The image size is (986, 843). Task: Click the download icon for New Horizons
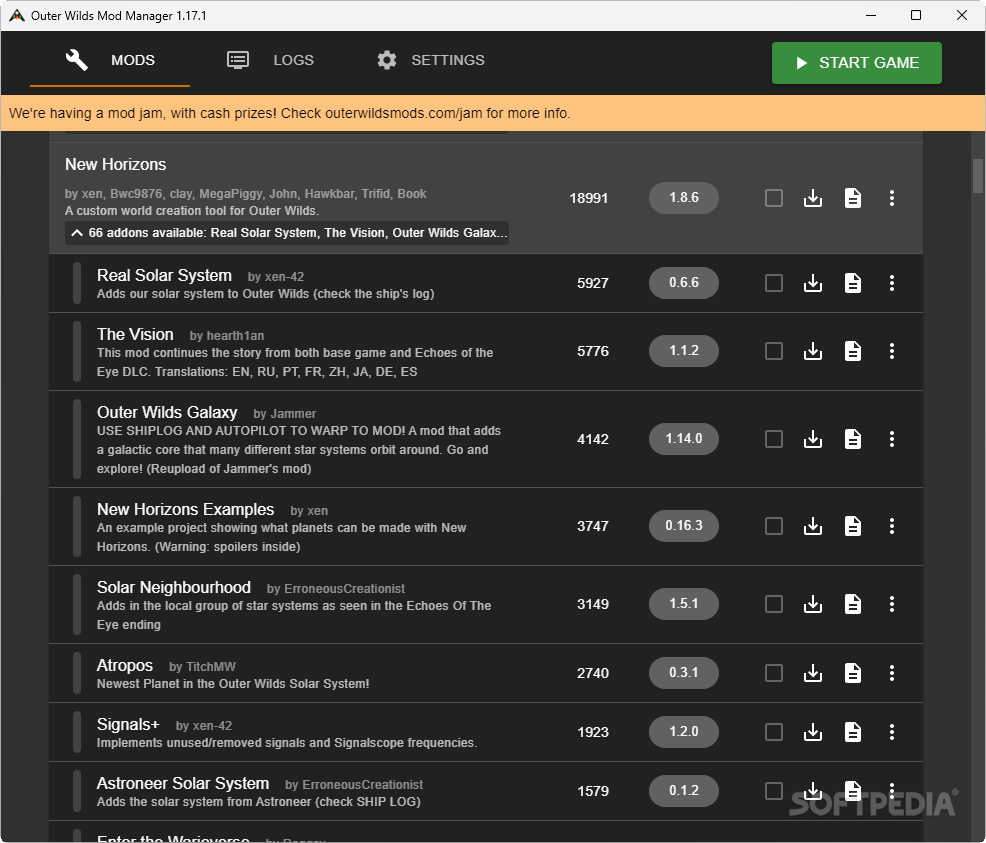[x=812, y=198]
